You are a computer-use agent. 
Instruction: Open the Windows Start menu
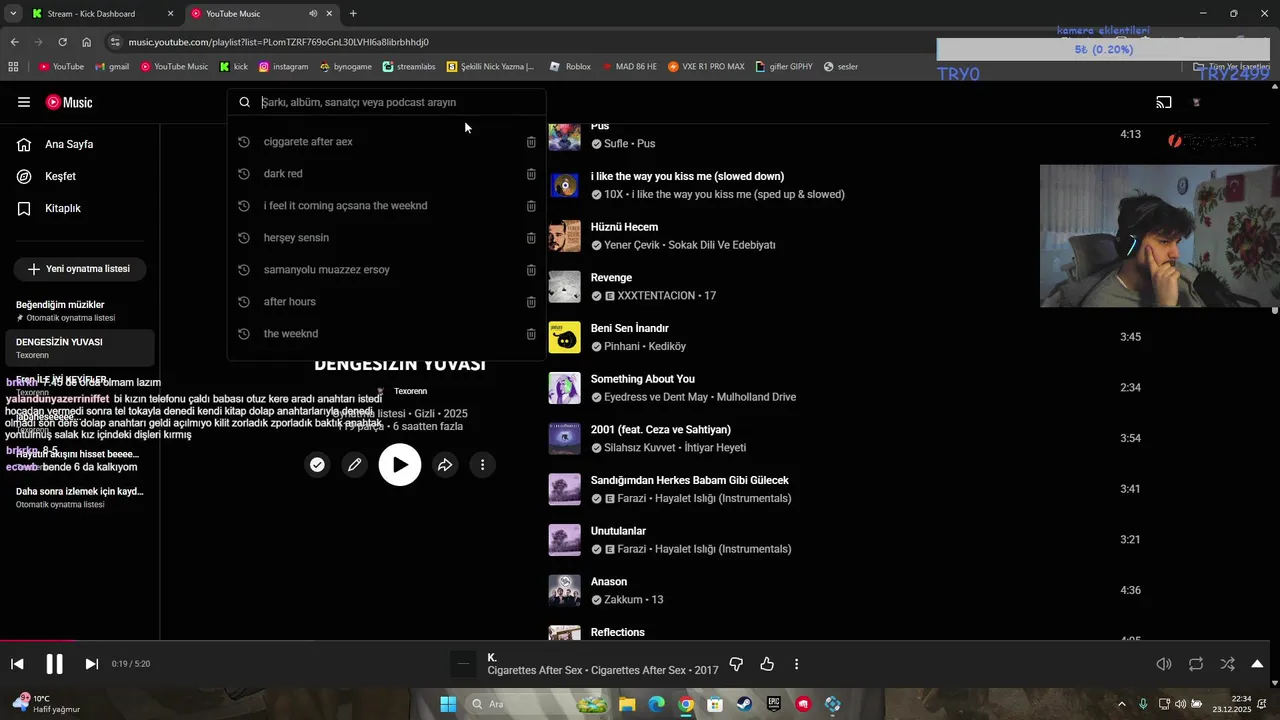pyautogui.click(x=448, y=704)
